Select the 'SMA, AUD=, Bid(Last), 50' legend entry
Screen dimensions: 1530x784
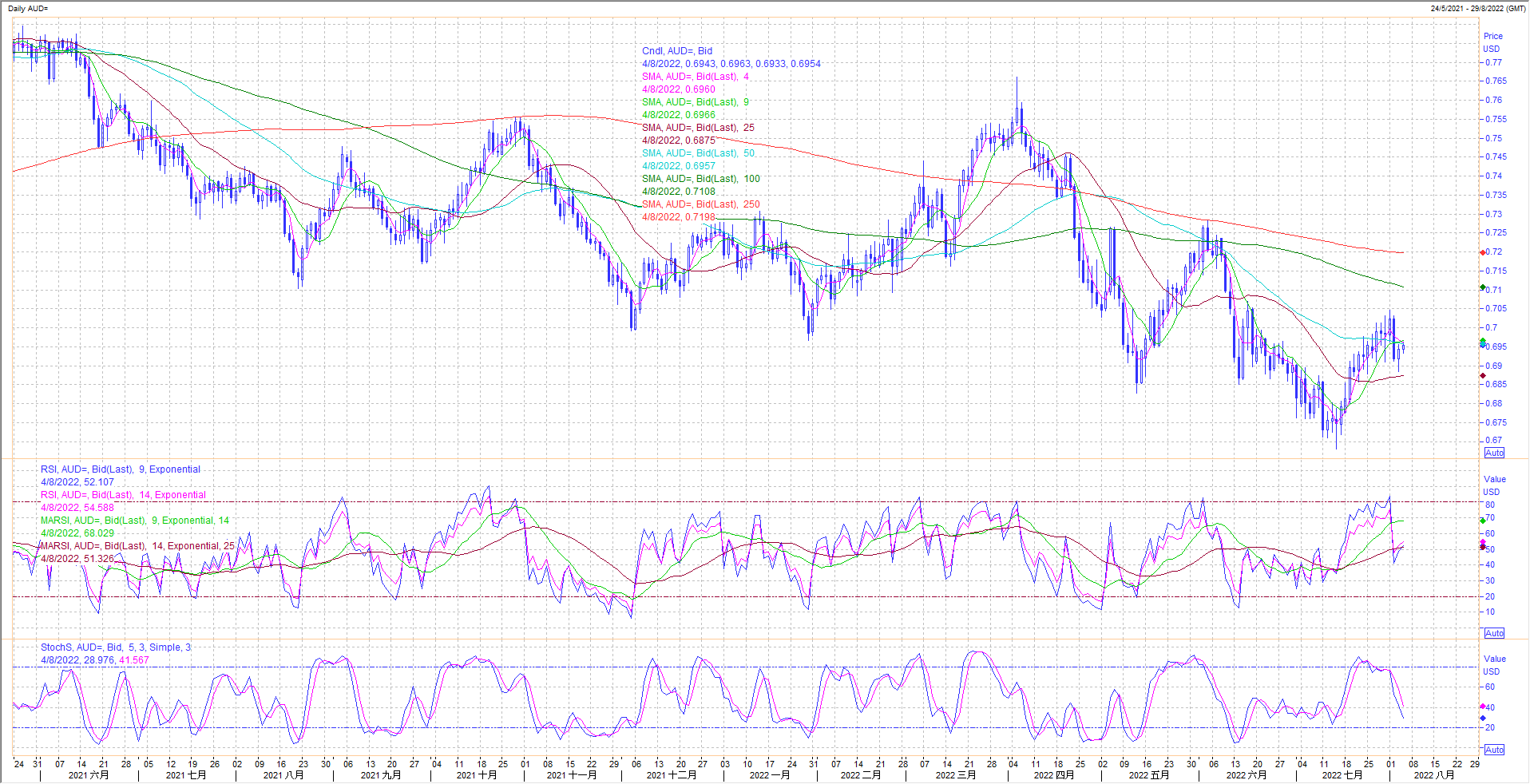(698, 153)
